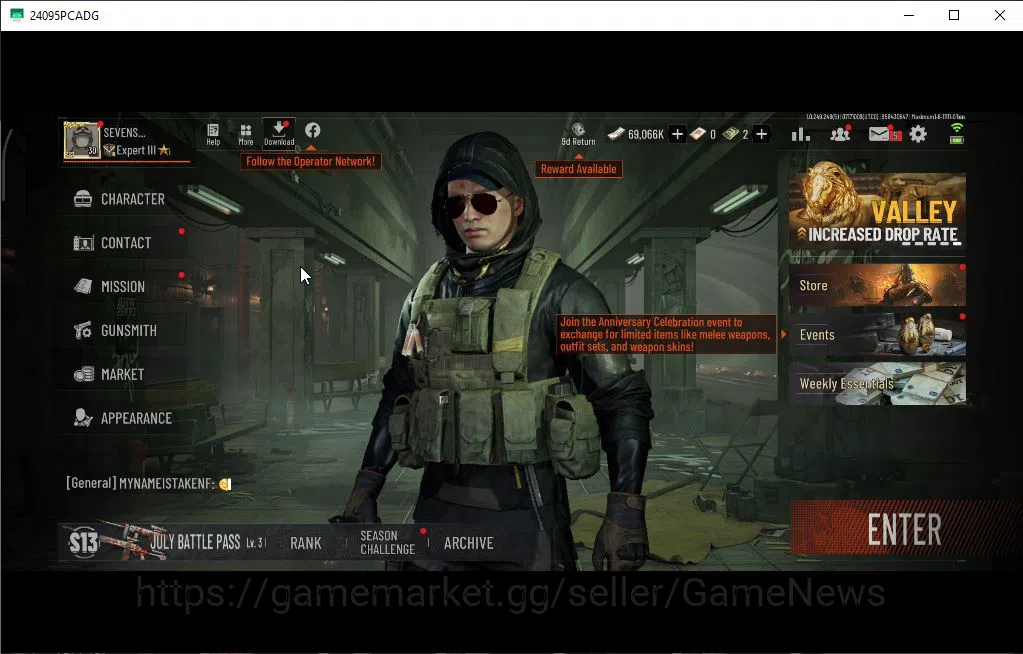Open the More menu icon
This screenshot has width=1023, height=654.
245,134
